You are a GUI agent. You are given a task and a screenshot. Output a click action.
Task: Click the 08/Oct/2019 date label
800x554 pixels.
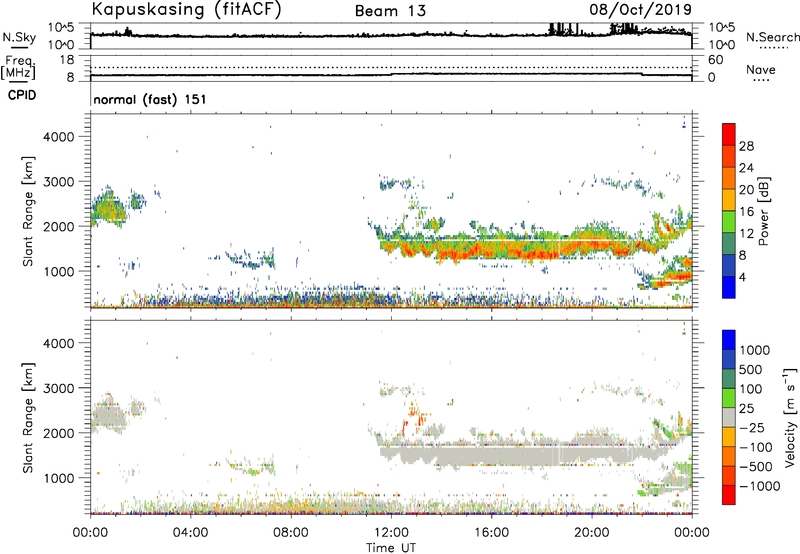coord(640,9)
